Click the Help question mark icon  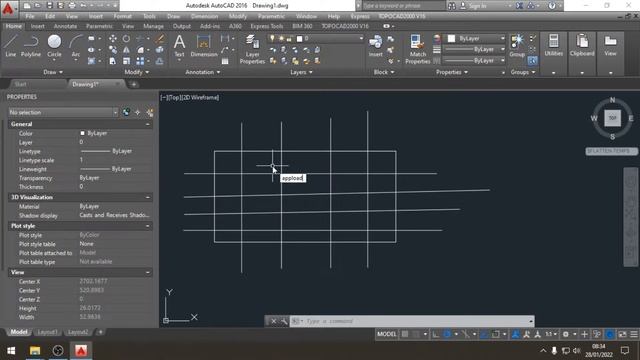click(552, 6)
